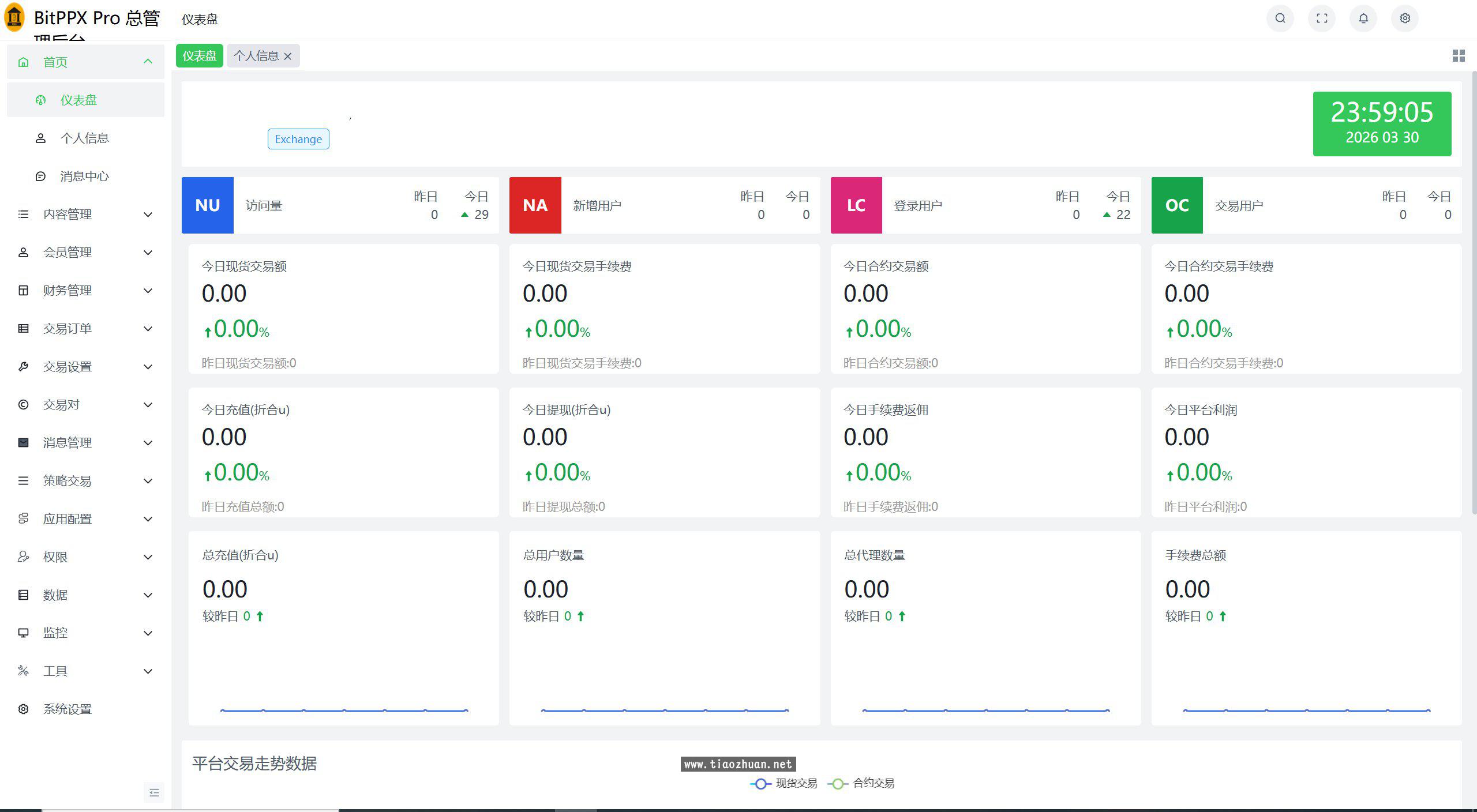Close the 个人信息 tab
1477x812 pixels.
click(288, 57)
